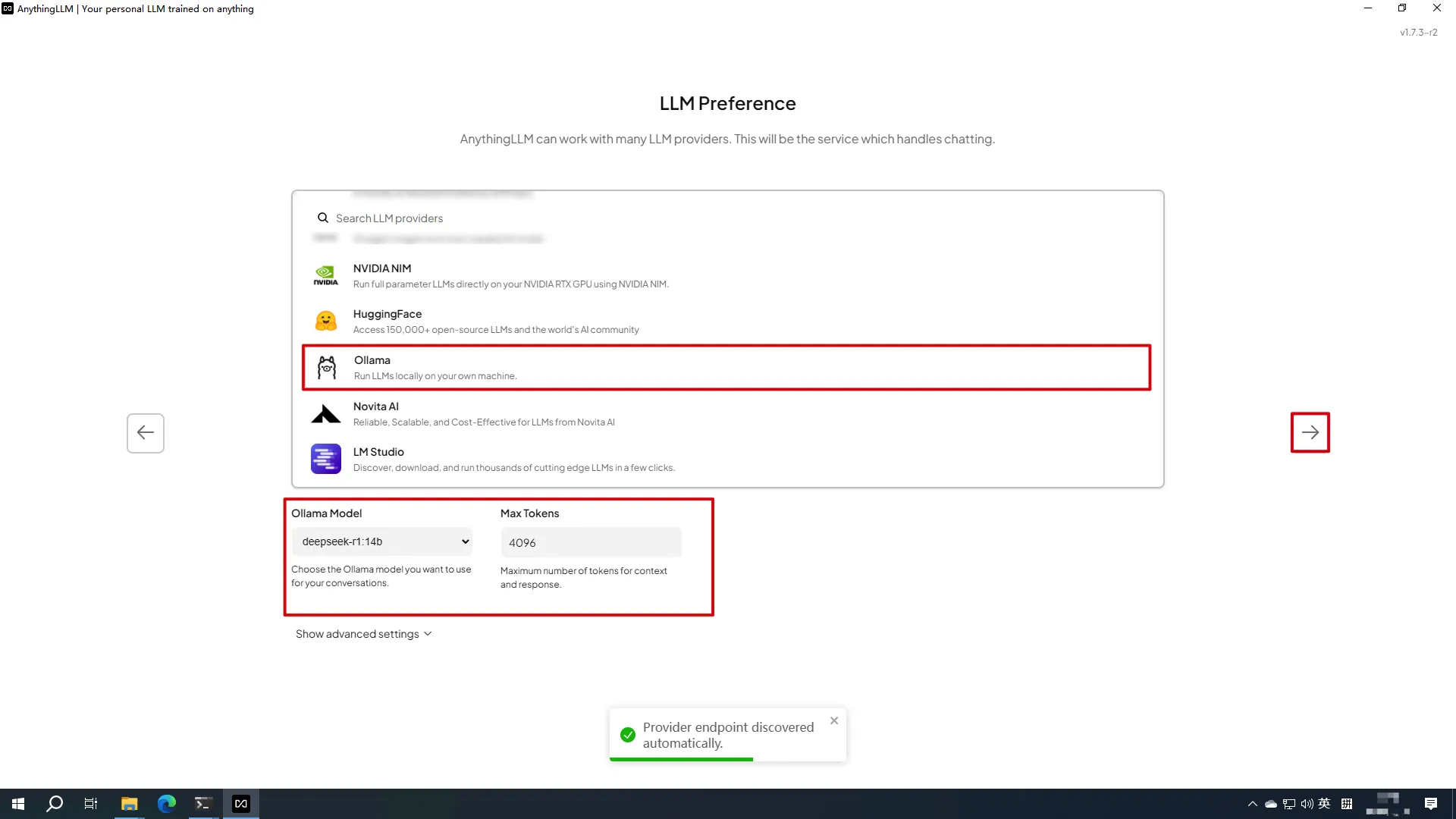Image resolution: width=1456 pixels, height=819 pixels.
Task: Go back using the left arrow button
Action: (146, 433)
